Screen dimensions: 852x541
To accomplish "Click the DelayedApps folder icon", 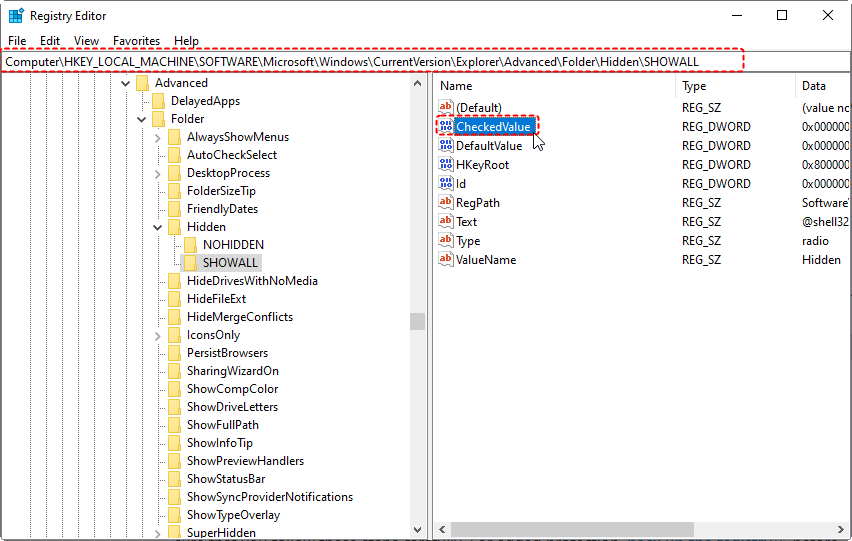I will coord(159,101).
